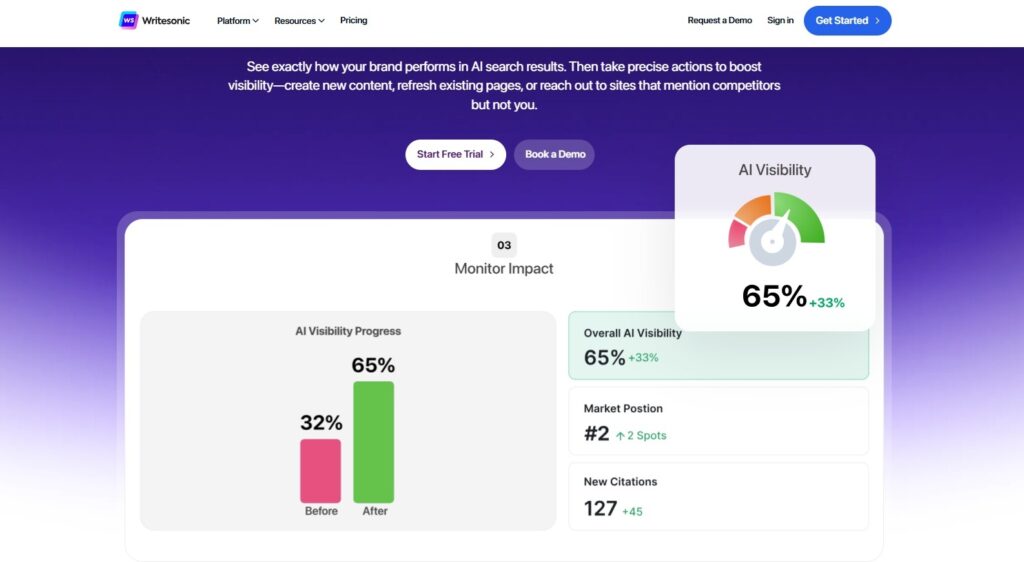Click the chevron arrow in Get Started

click(x=877, y=21)
